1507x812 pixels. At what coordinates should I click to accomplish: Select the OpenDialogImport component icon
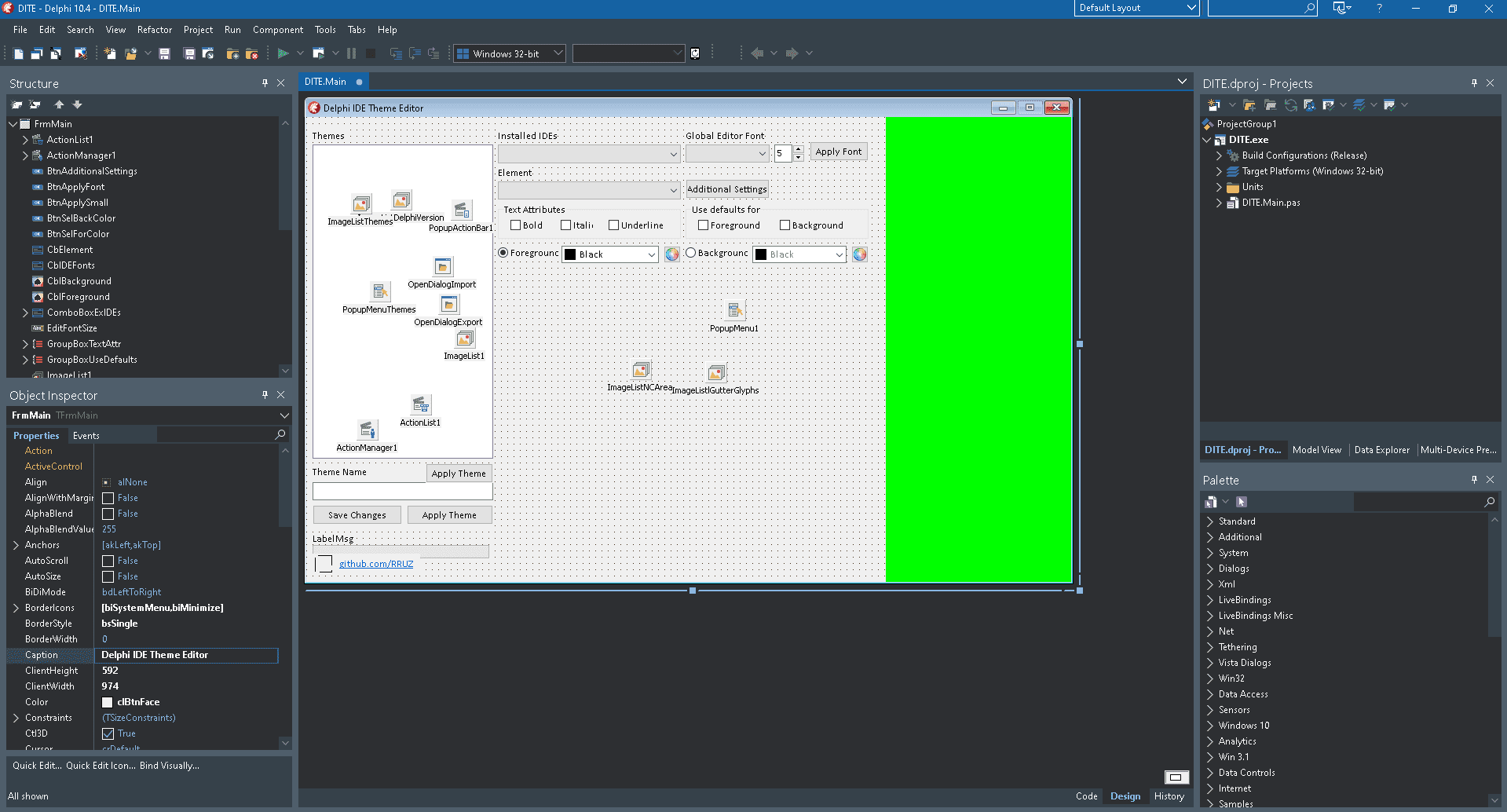(x=443, y=266)
